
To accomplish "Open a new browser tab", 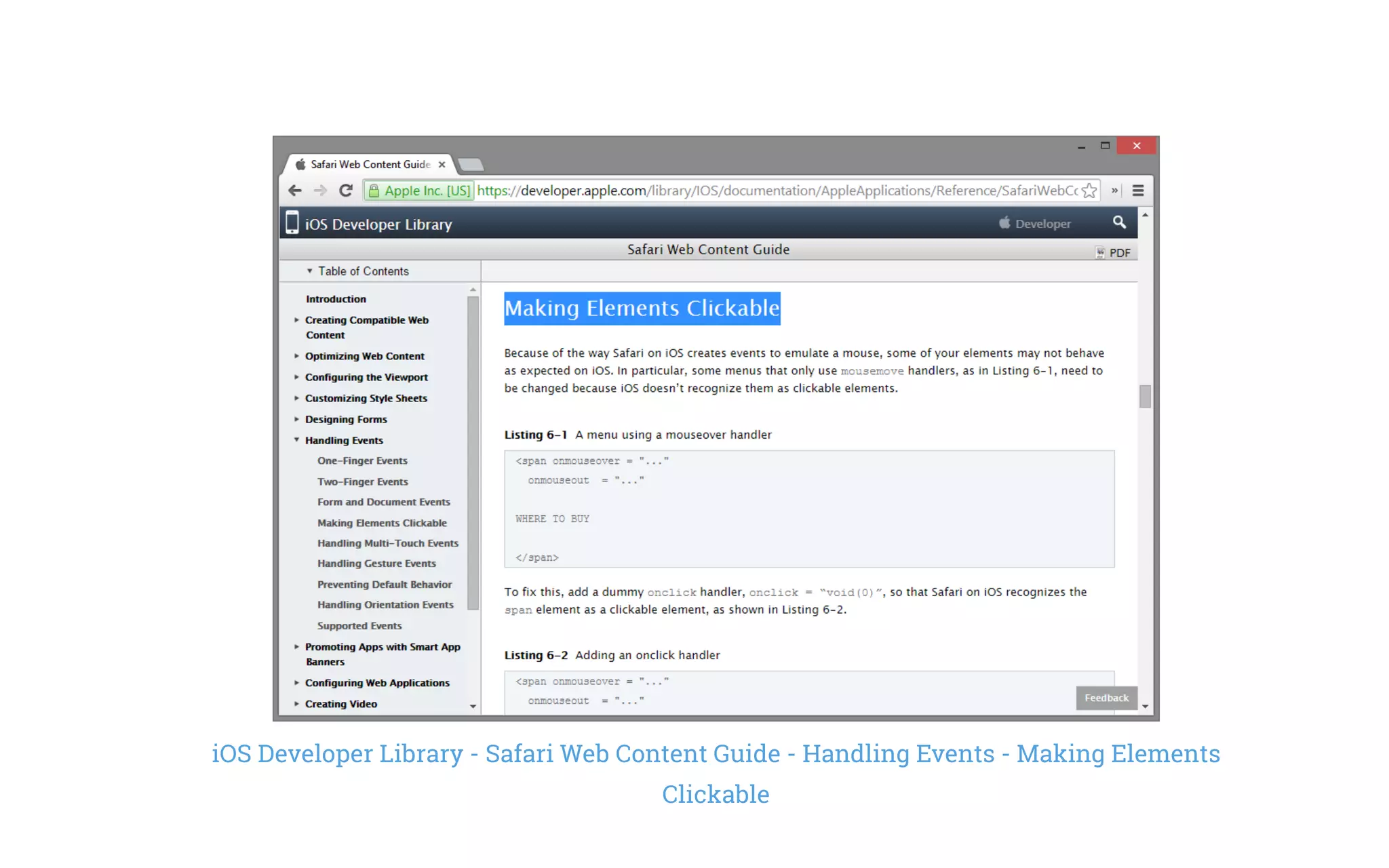I will click(x=471, y=164).
